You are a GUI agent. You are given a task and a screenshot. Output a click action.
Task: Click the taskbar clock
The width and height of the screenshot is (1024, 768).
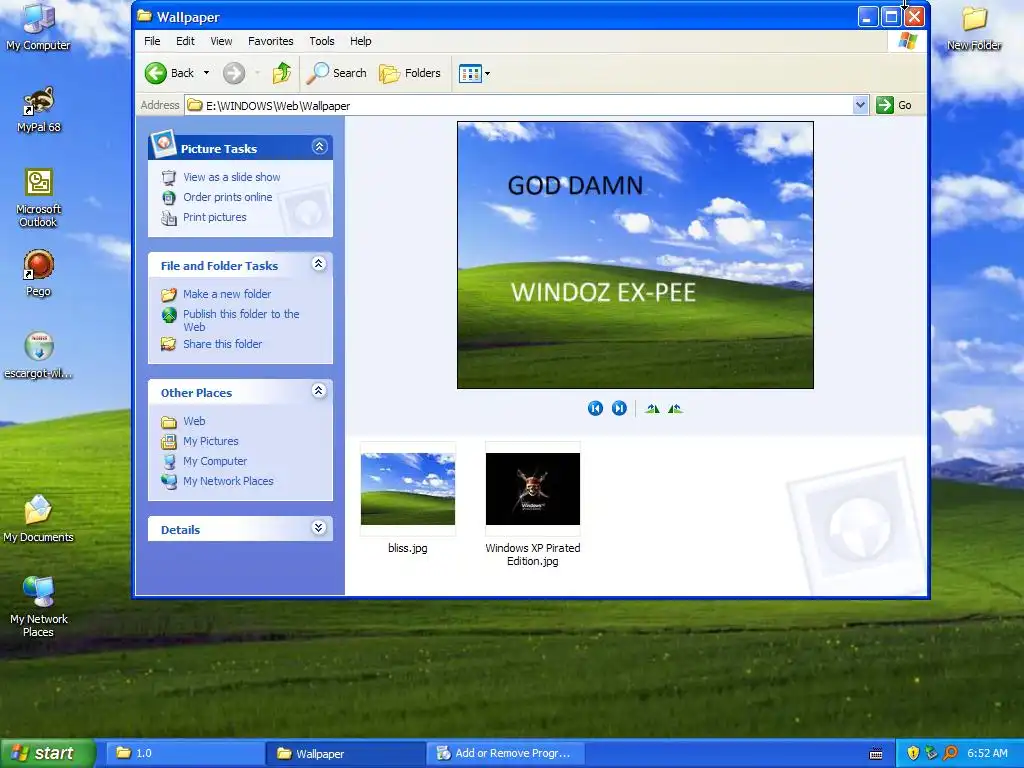pos(987,753)
